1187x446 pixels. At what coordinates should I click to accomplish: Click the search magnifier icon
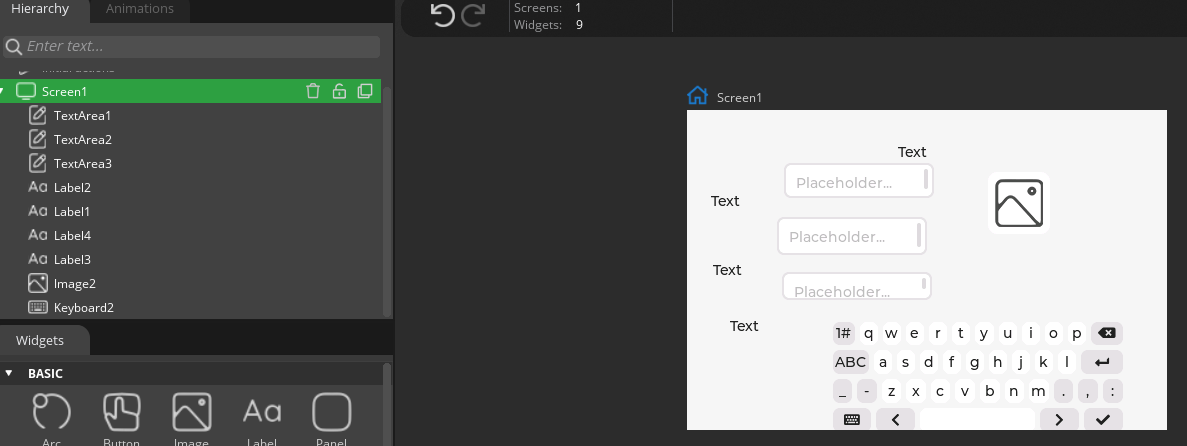(13, 47)
